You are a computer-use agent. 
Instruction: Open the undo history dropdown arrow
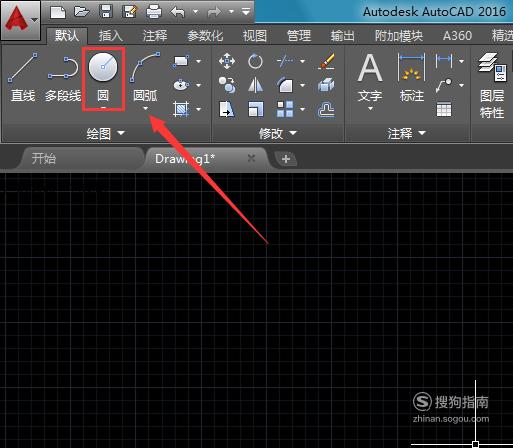[196, 12]
